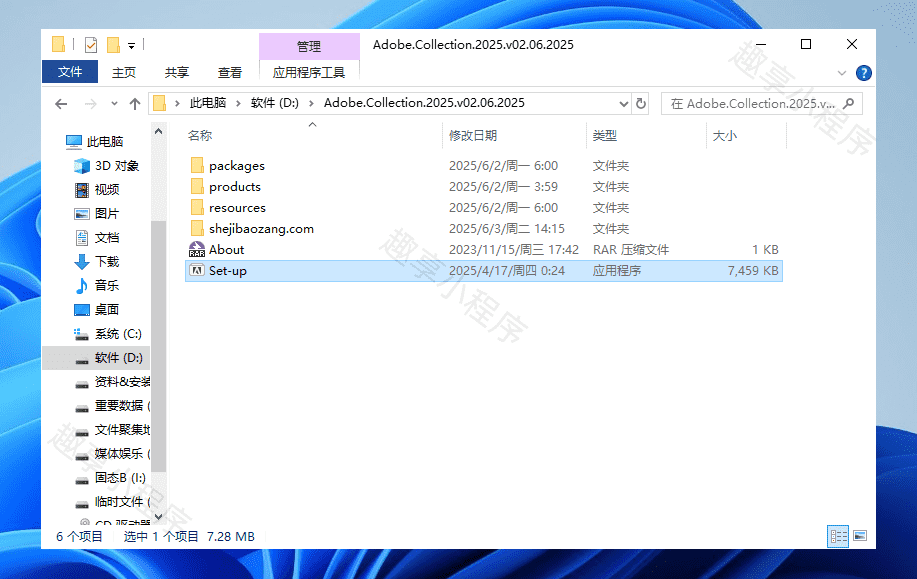Click the packages folder icon
917x579 pixels.
197,165
